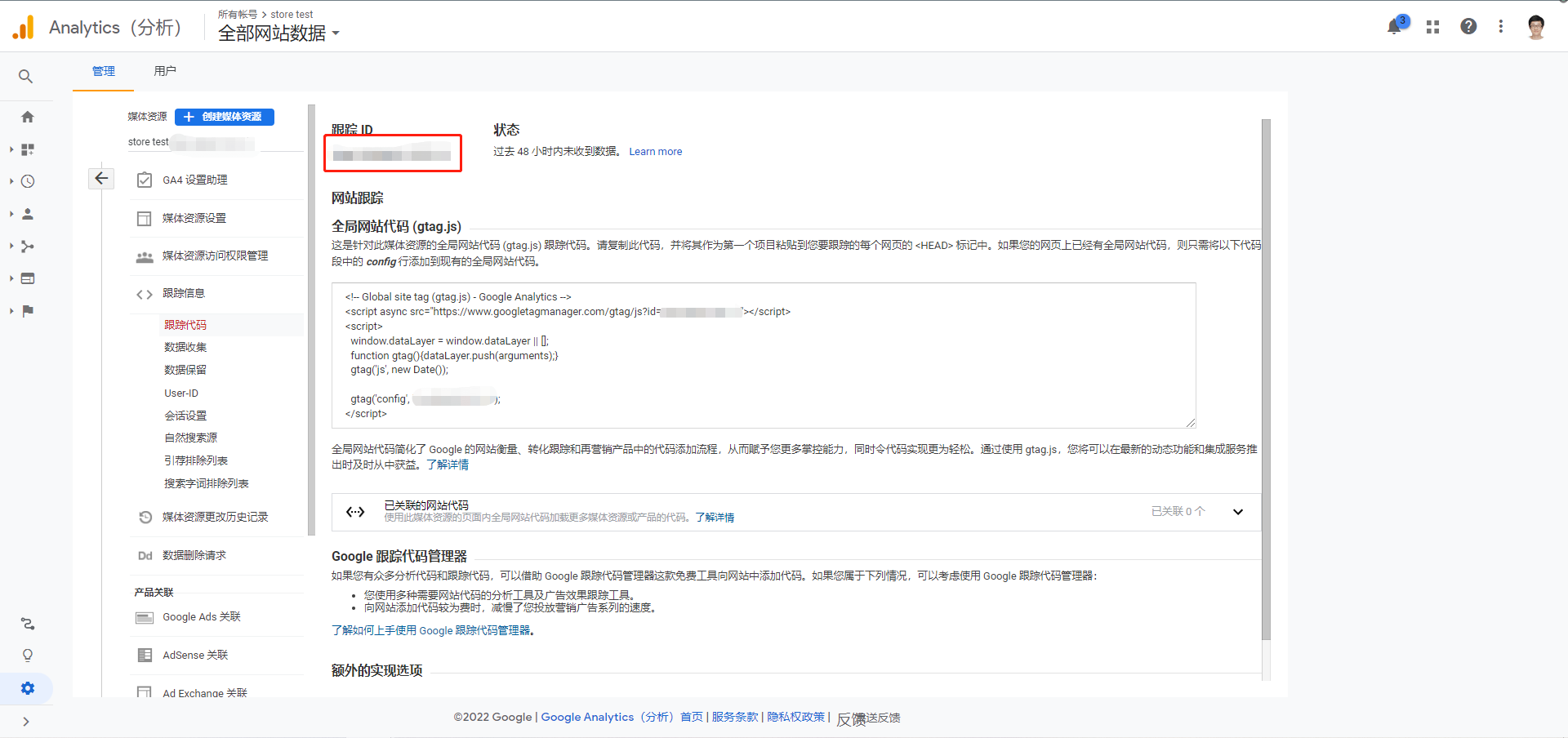Select 数据保留 menu item
The image size is (1568, 738).
[185, 370]
